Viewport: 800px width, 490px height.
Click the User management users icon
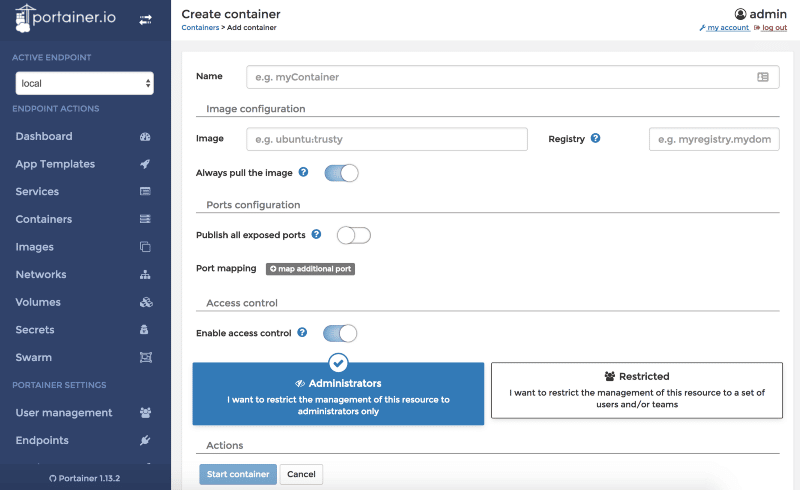coord(145,413)
